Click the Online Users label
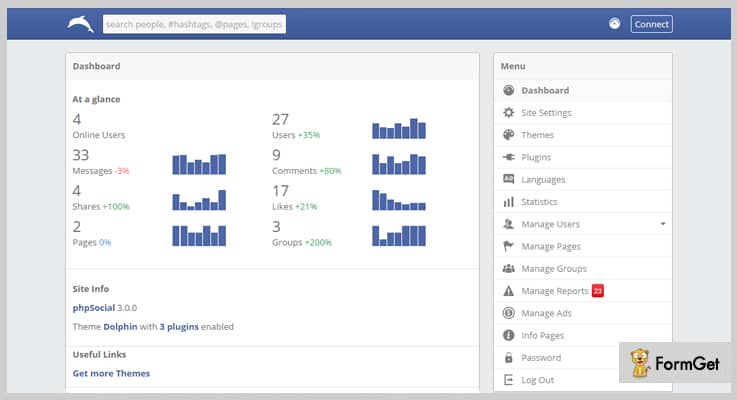Viewport: 737px width, 400px height. 99,135
